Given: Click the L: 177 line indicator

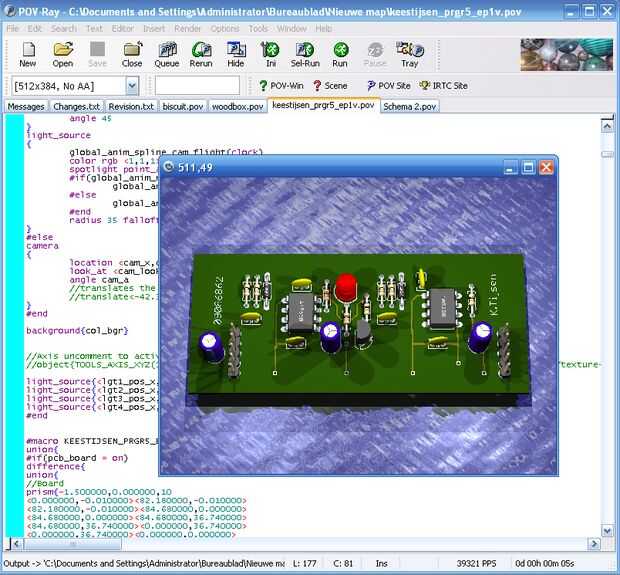Looking at the screenshot, I should pyautogui.click(x=304, y=563).
